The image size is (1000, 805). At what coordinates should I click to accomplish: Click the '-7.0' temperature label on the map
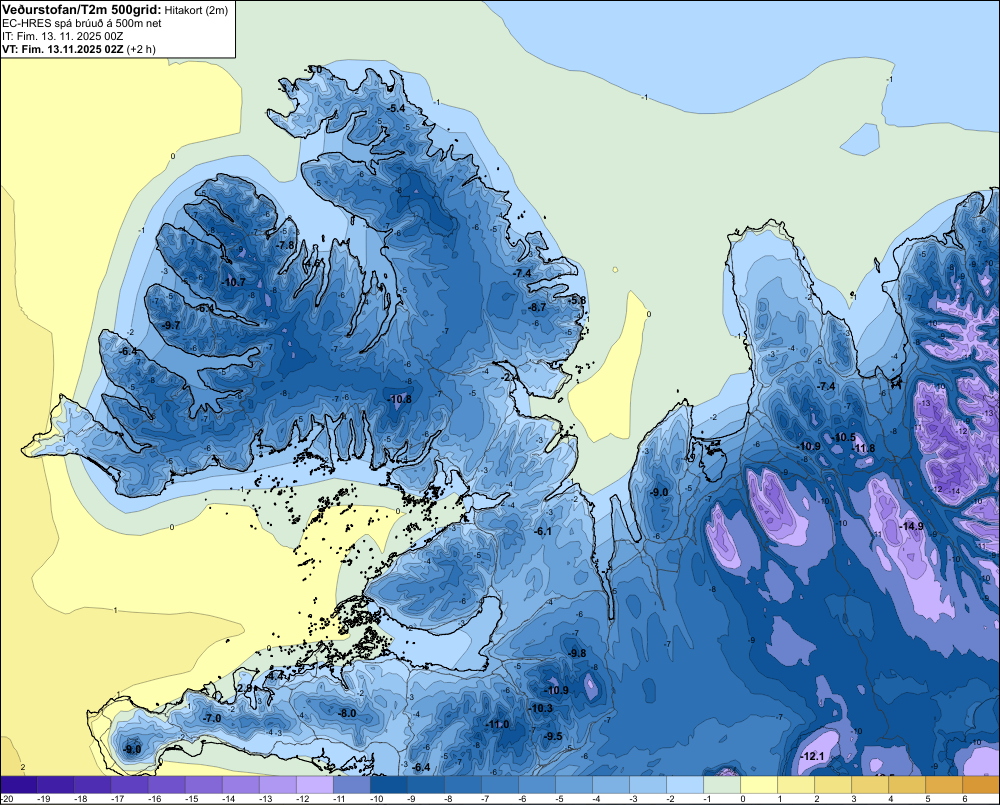coord(212,718)
